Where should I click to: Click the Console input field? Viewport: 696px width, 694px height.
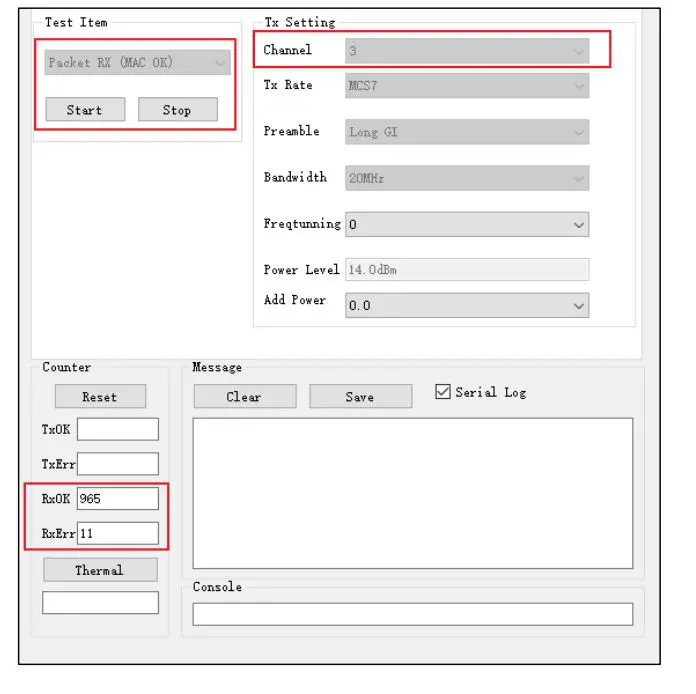pos(413,614)
